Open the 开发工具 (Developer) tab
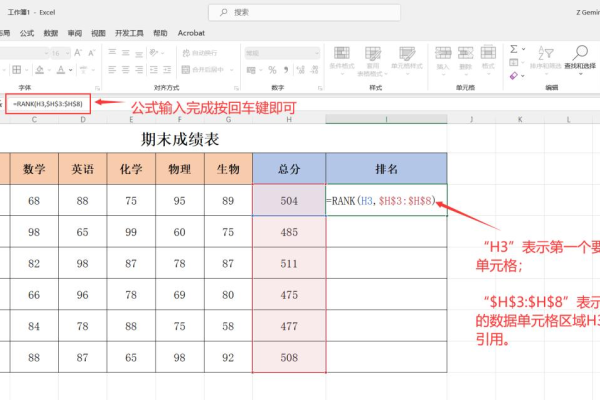The width and height of the screenshot is (600, 400). pos(129,33)
